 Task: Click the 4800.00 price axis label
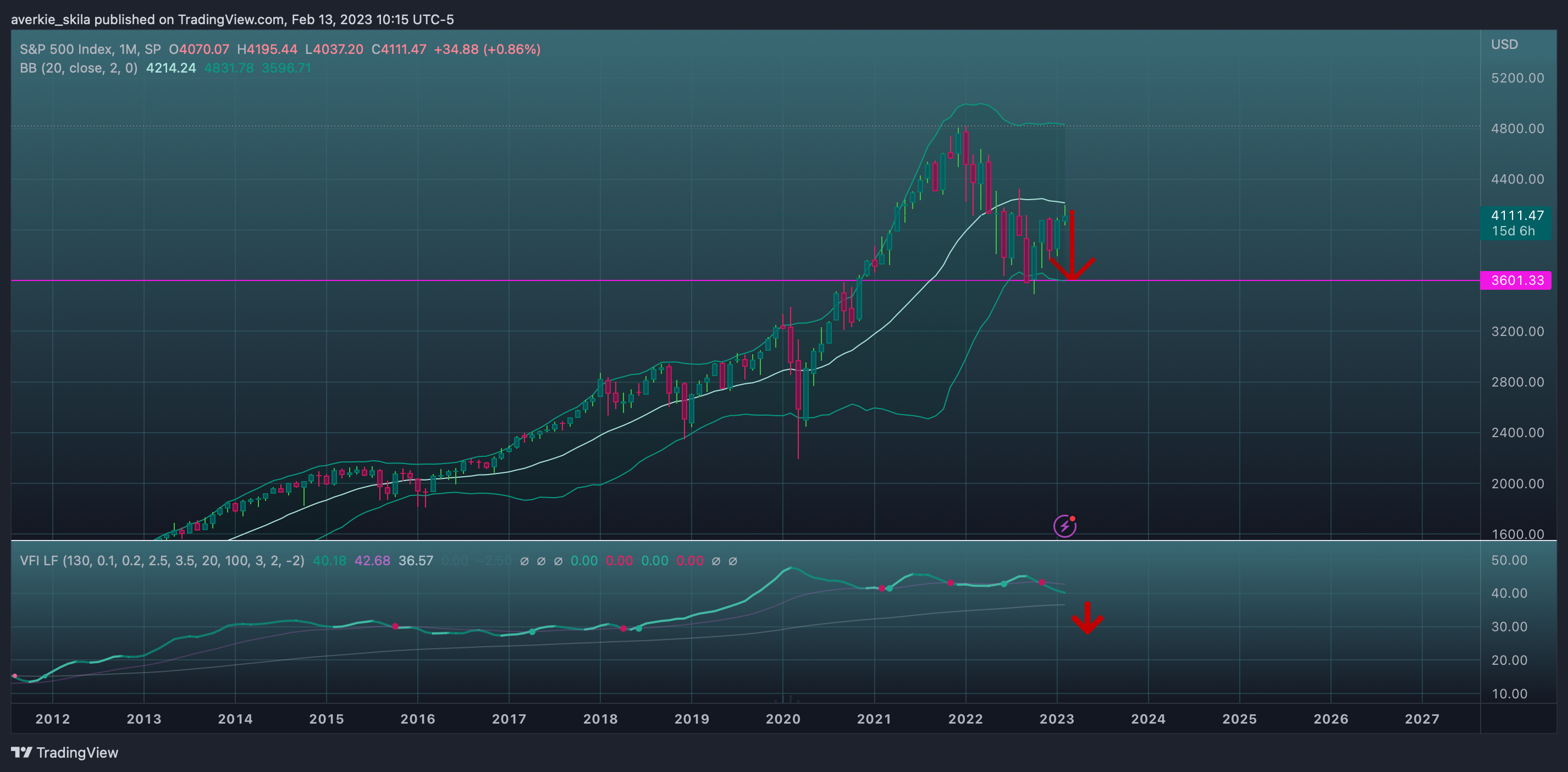coord(1517,129)
